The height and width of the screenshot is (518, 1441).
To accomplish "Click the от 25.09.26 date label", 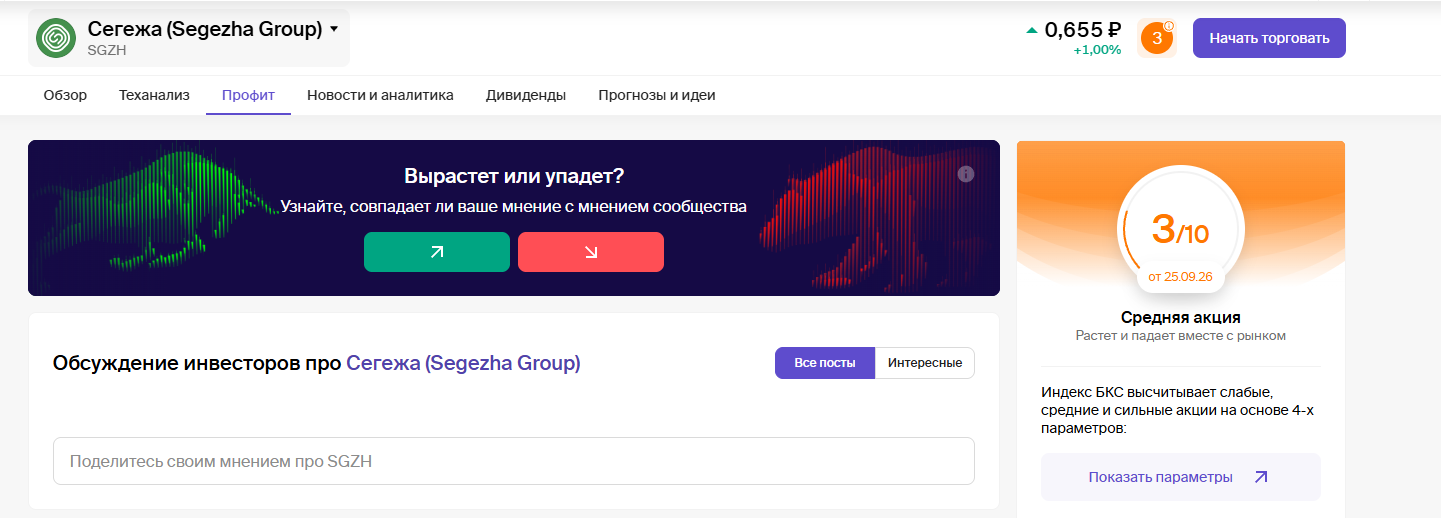I will click(1181, 277).
